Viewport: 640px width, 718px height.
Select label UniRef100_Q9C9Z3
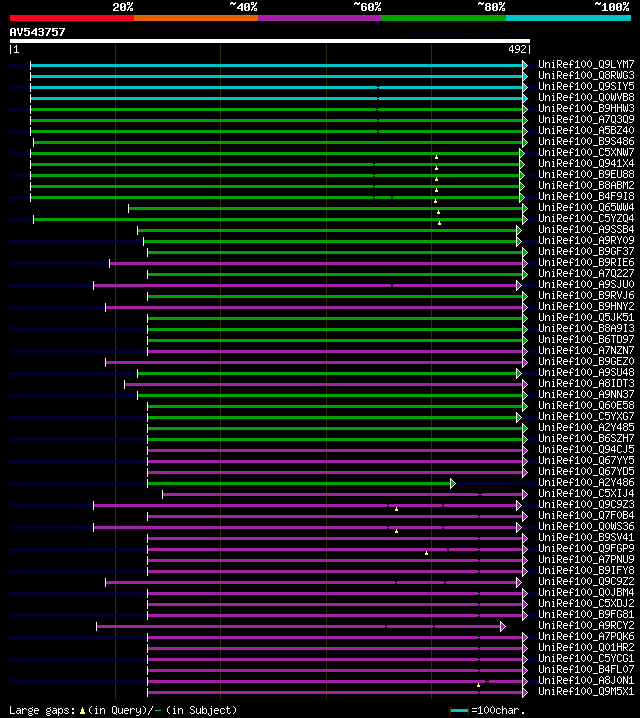click(x=586, y=504)
